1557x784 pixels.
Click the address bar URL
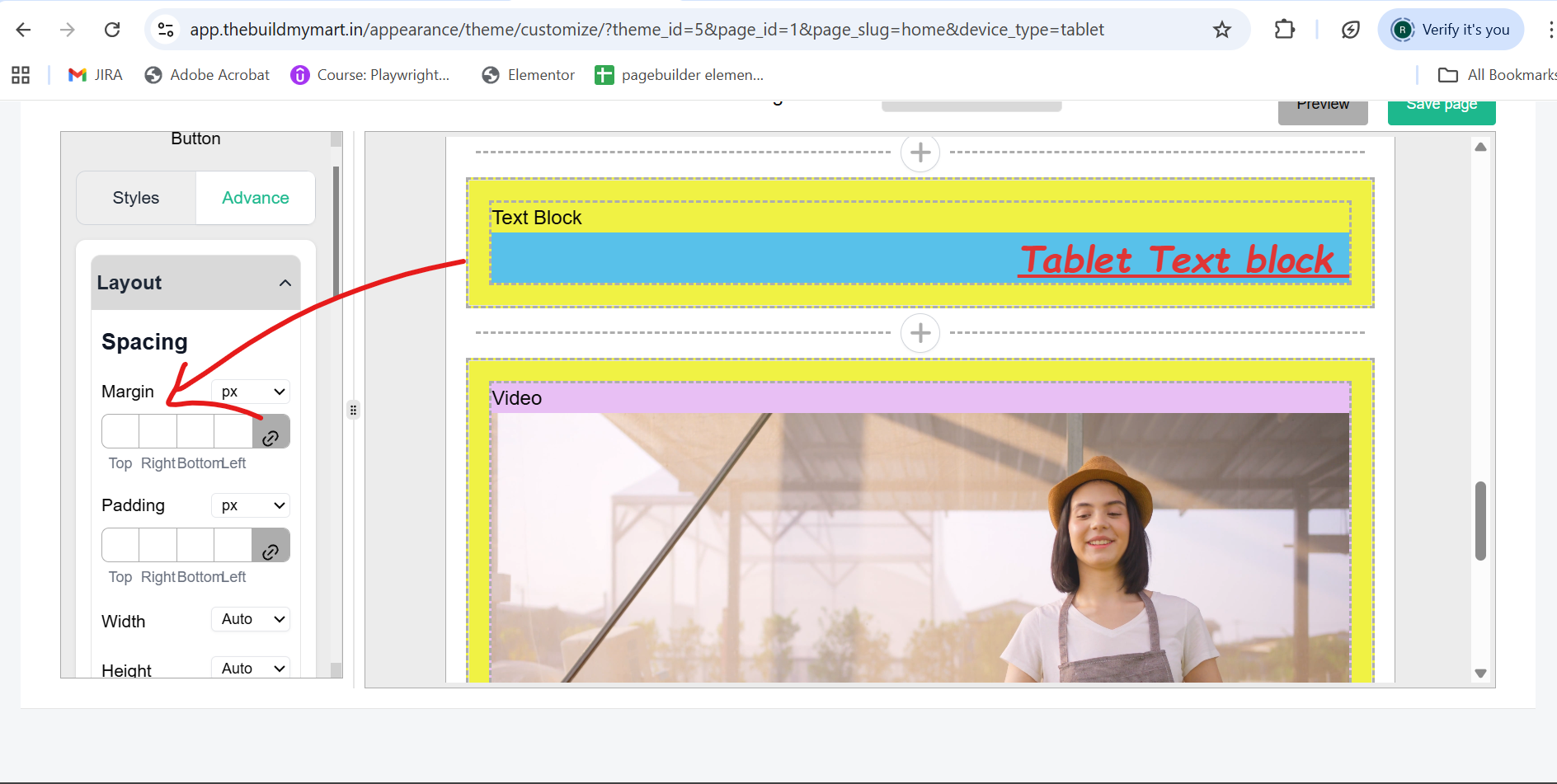(647, 30)
